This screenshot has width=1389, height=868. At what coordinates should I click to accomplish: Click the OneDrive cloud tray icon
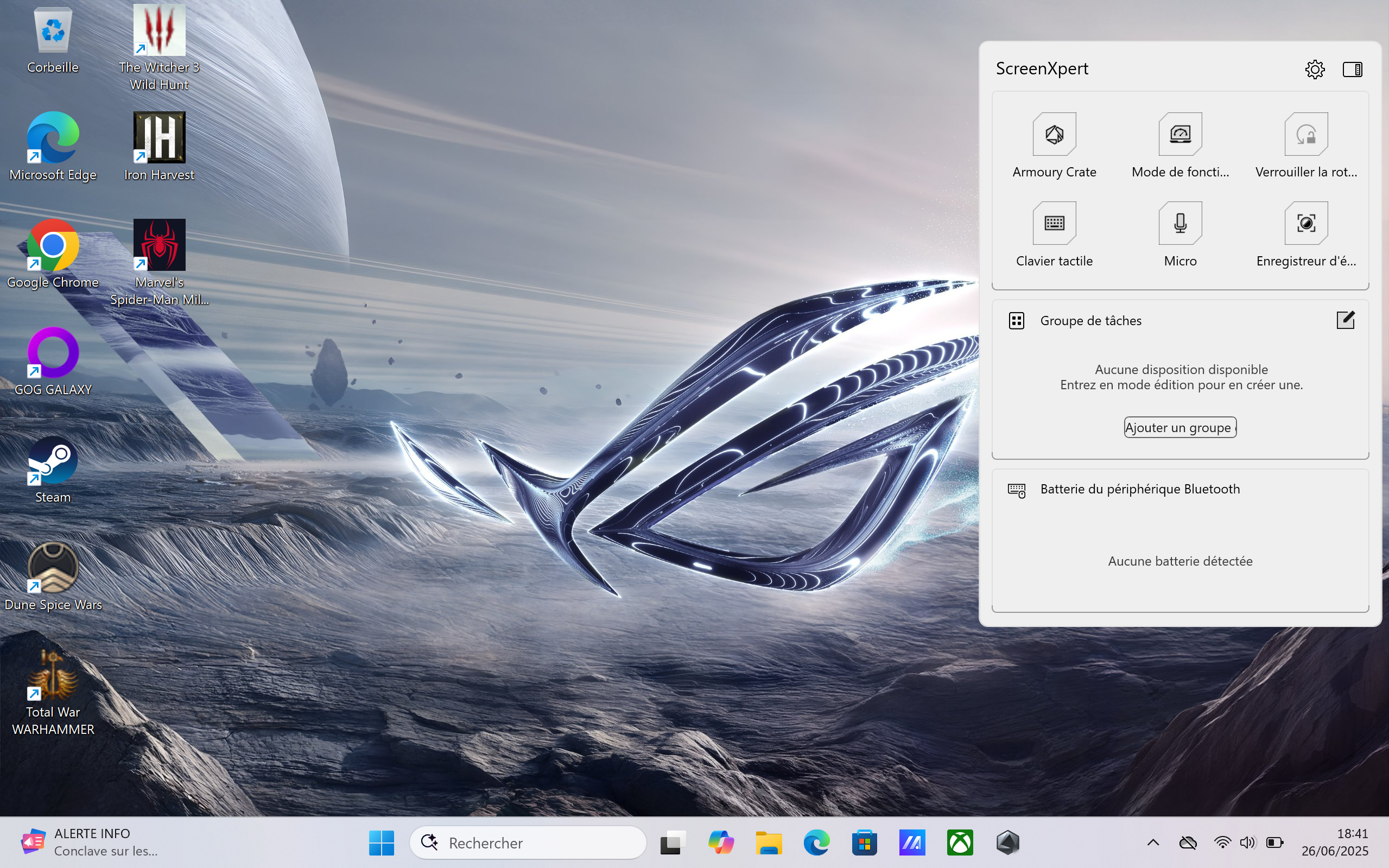1188,842
